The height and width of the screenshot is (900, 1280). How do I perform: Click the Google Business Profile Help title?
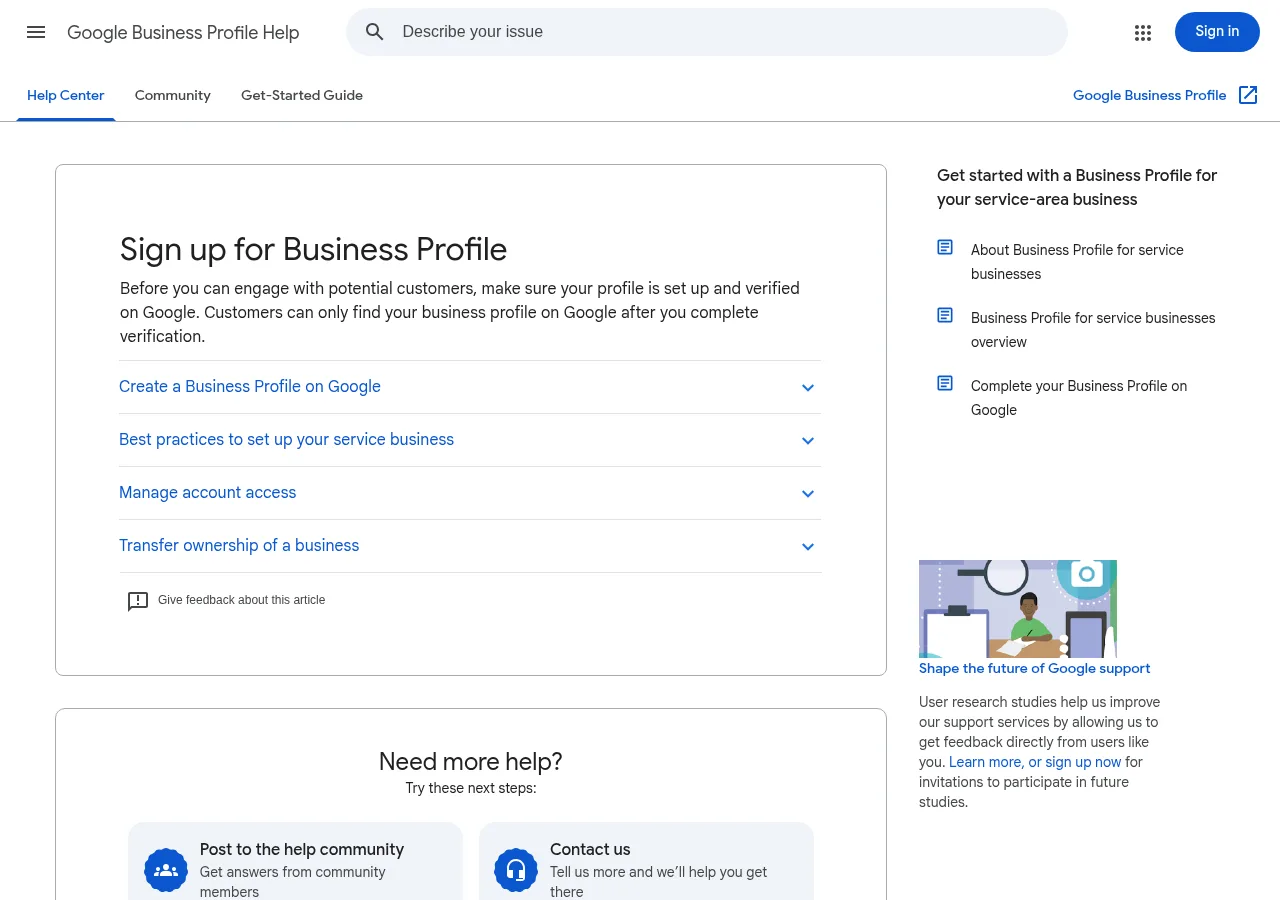click(x=183, y=33)
